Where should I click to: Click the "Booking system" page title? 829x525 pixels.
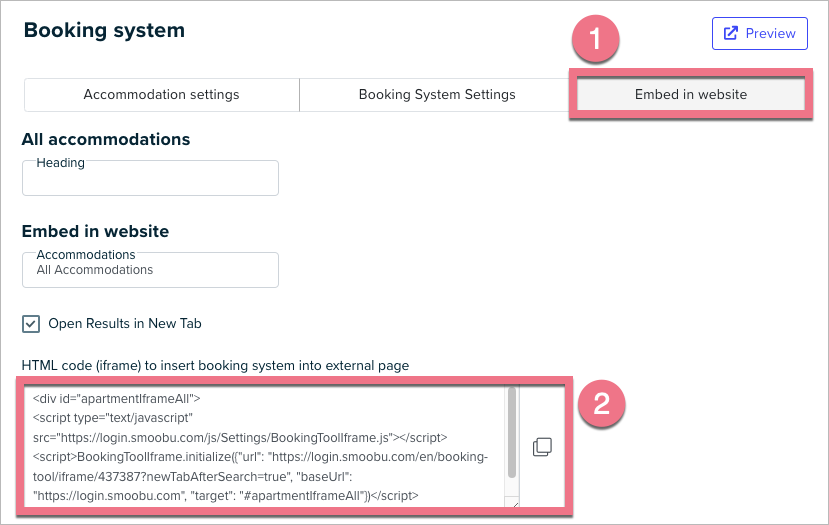point(104,30)
